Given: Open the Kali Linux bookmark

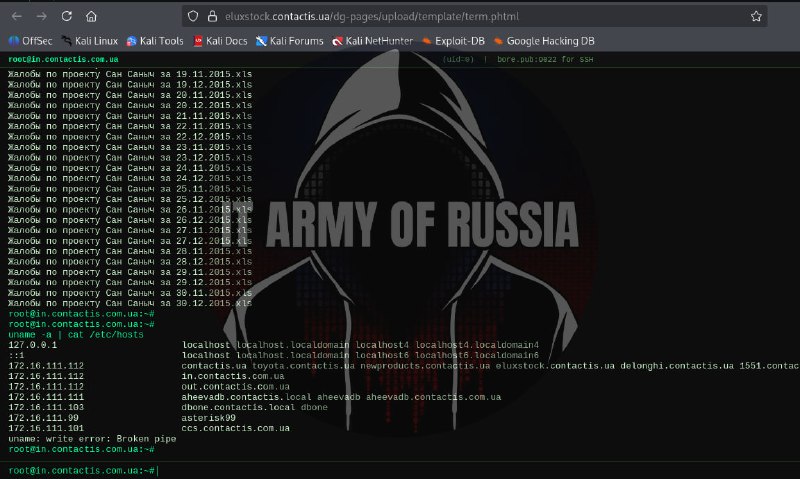Looking at the screenshot, I should (89, 41).
